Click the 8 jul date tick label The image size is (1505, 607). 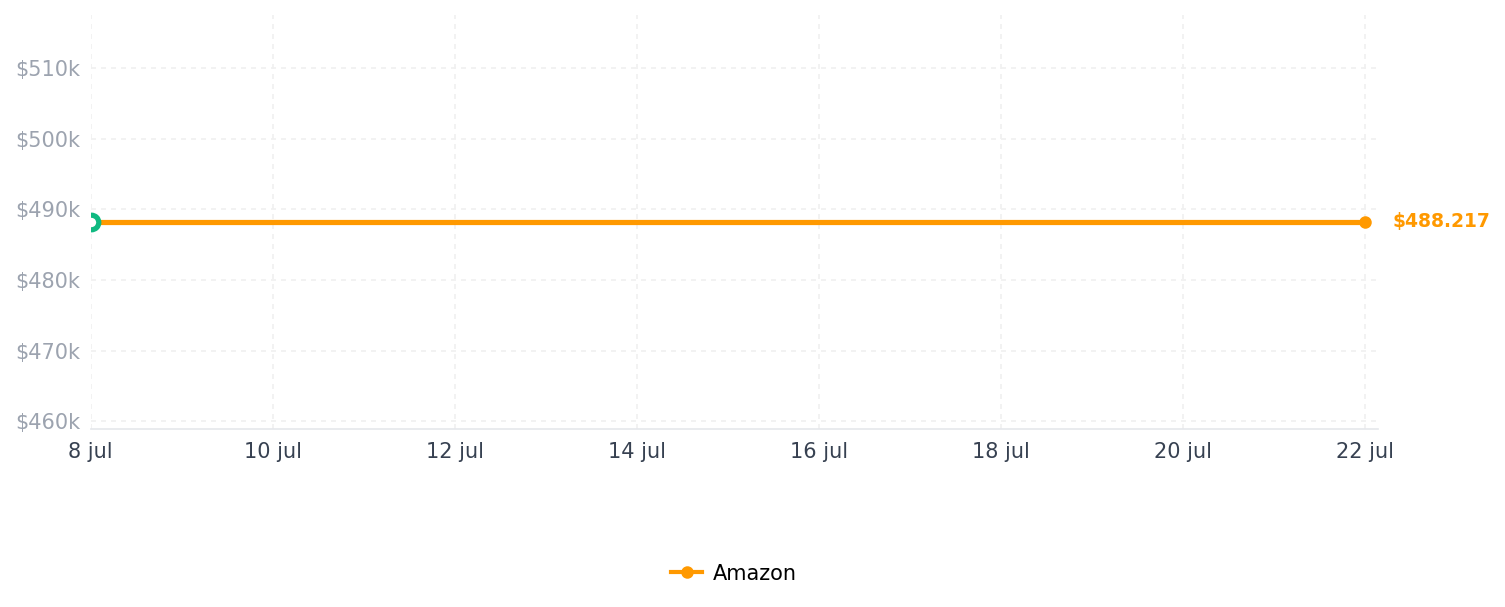click(90, 452)
